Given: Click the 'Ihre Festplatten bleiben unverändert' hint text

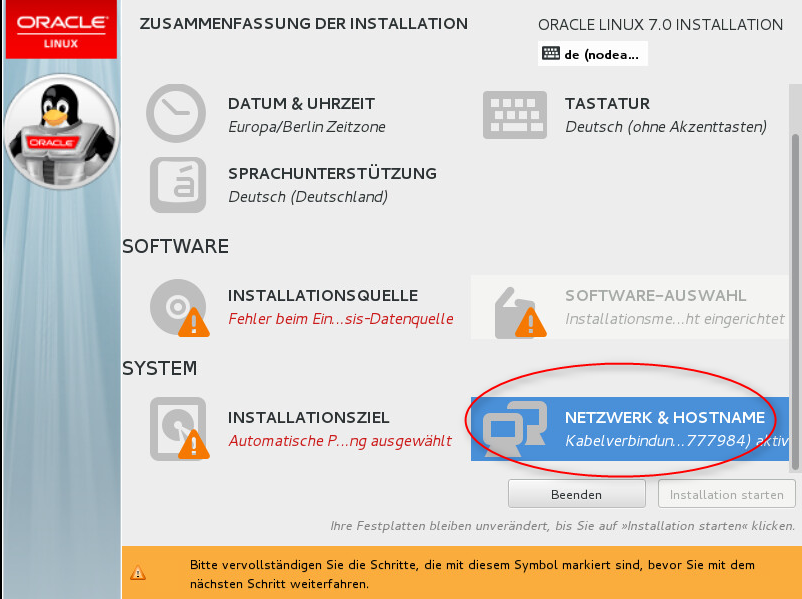Looking at the screenshot, I should 563,526.
